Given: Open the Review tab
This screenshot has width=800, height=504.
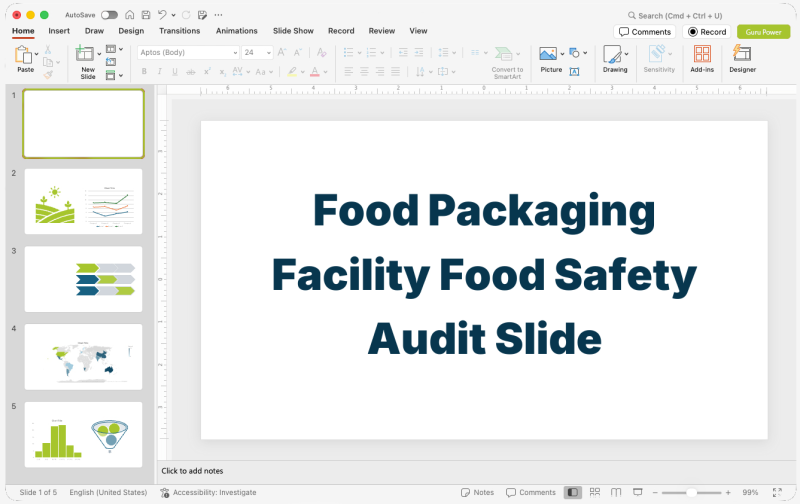Looking at the screenshot, I should (x=382, y=31).
